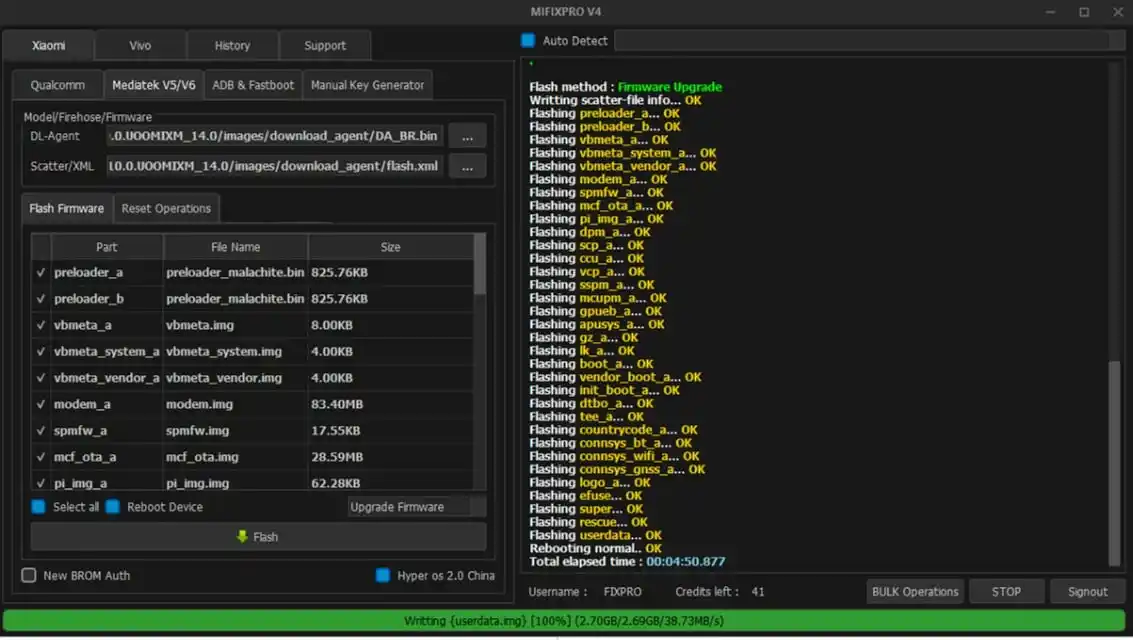Open the Support tab

click(x=324, y=45)
